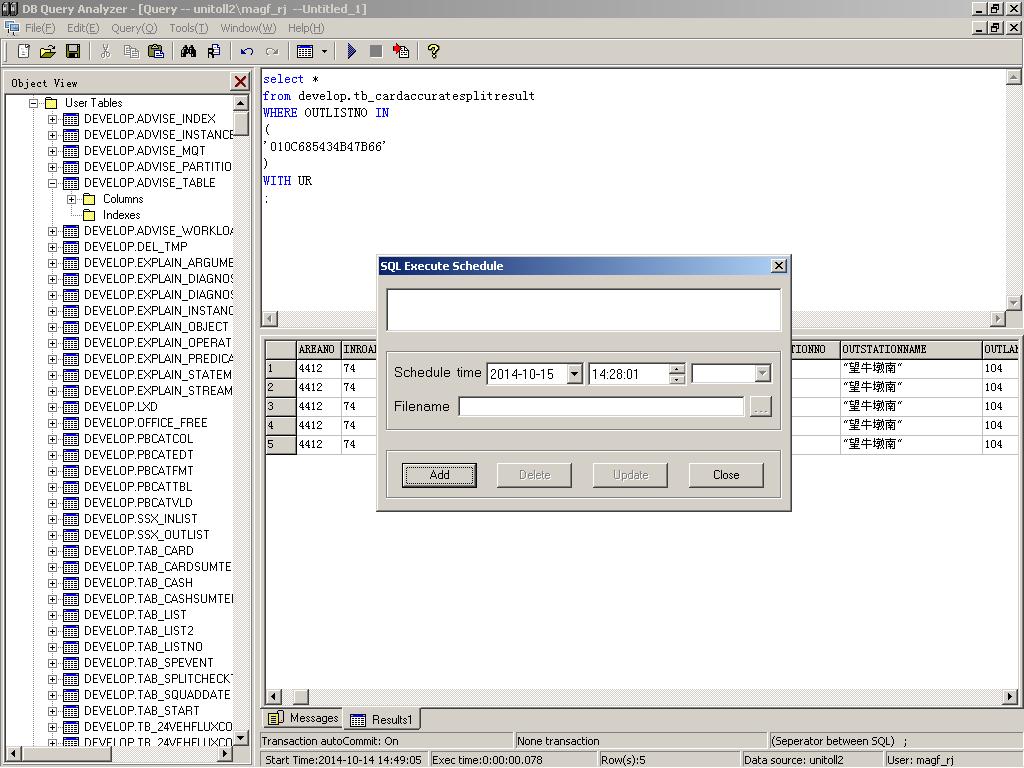
Task: Click the results grid horizontal scrollbar right arrow
Action: [1010, 696]
